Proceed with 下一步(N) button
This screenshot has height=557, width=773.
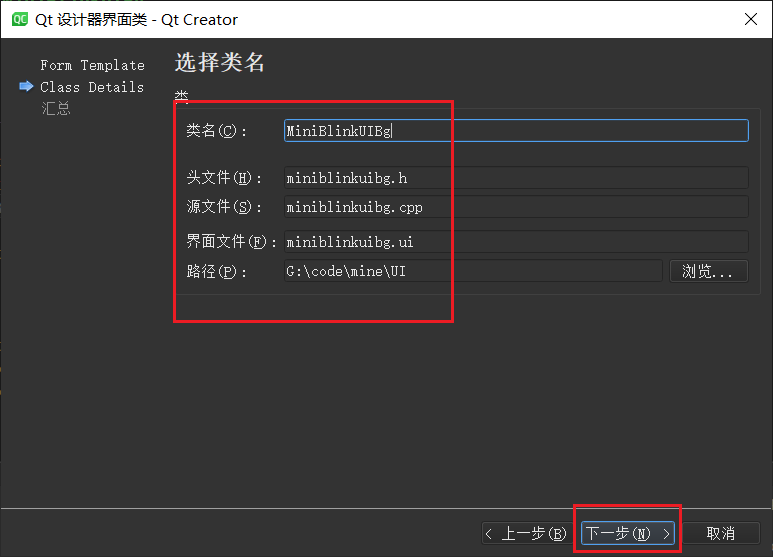pos(628,533)
